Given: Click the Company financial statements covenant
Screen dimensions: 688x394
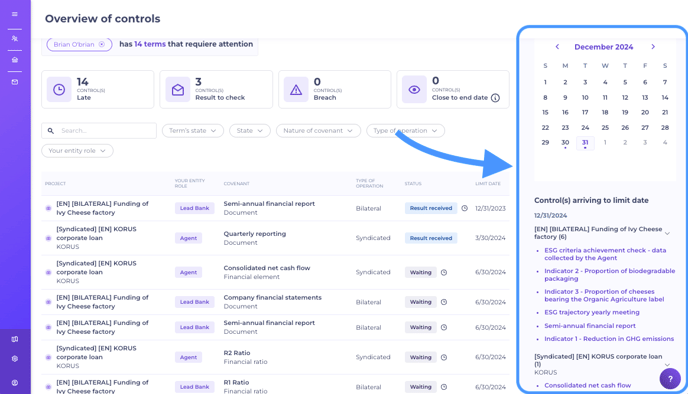Looking at the screenshot, I should coord(272,297).
